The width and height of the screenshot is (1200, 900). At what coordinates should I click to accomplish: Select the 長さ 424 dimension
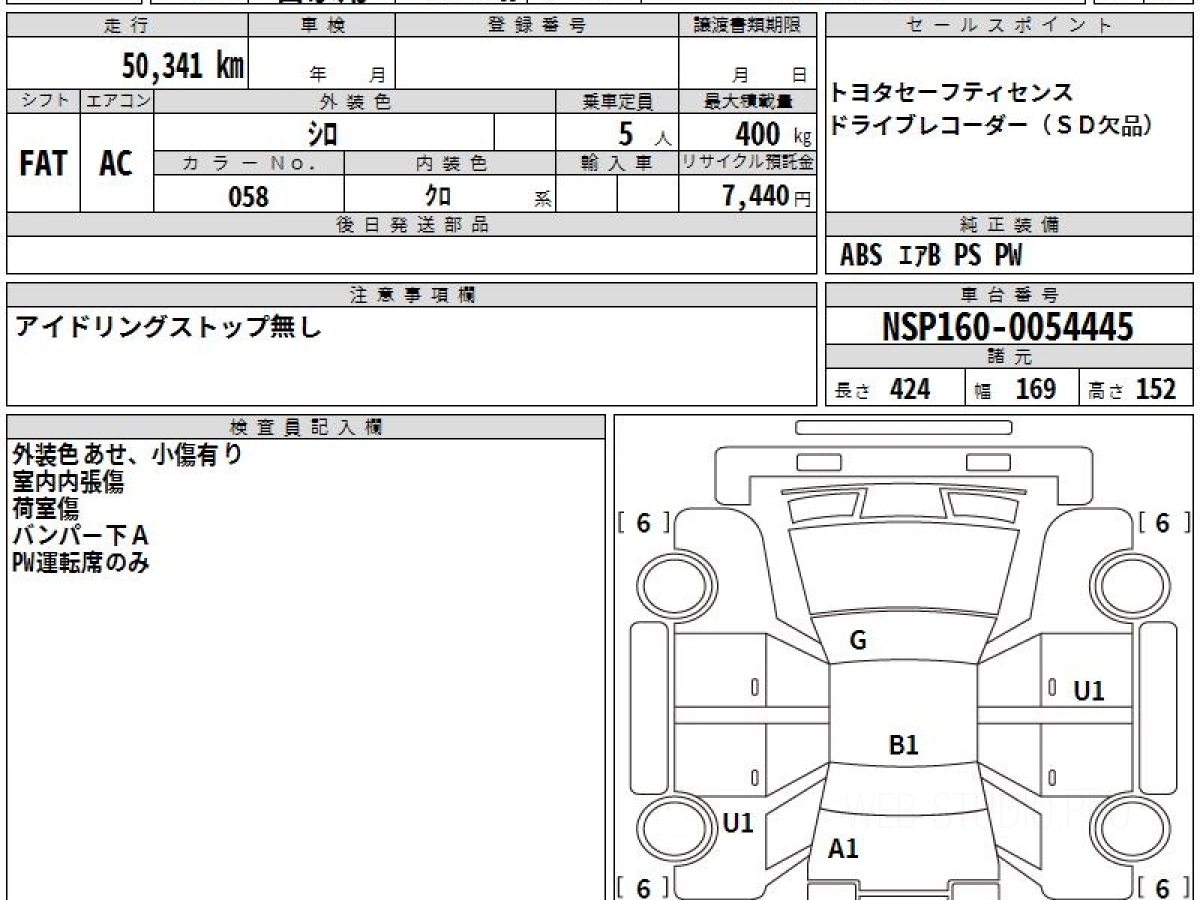pyautogui.click(x=882, y=389)
